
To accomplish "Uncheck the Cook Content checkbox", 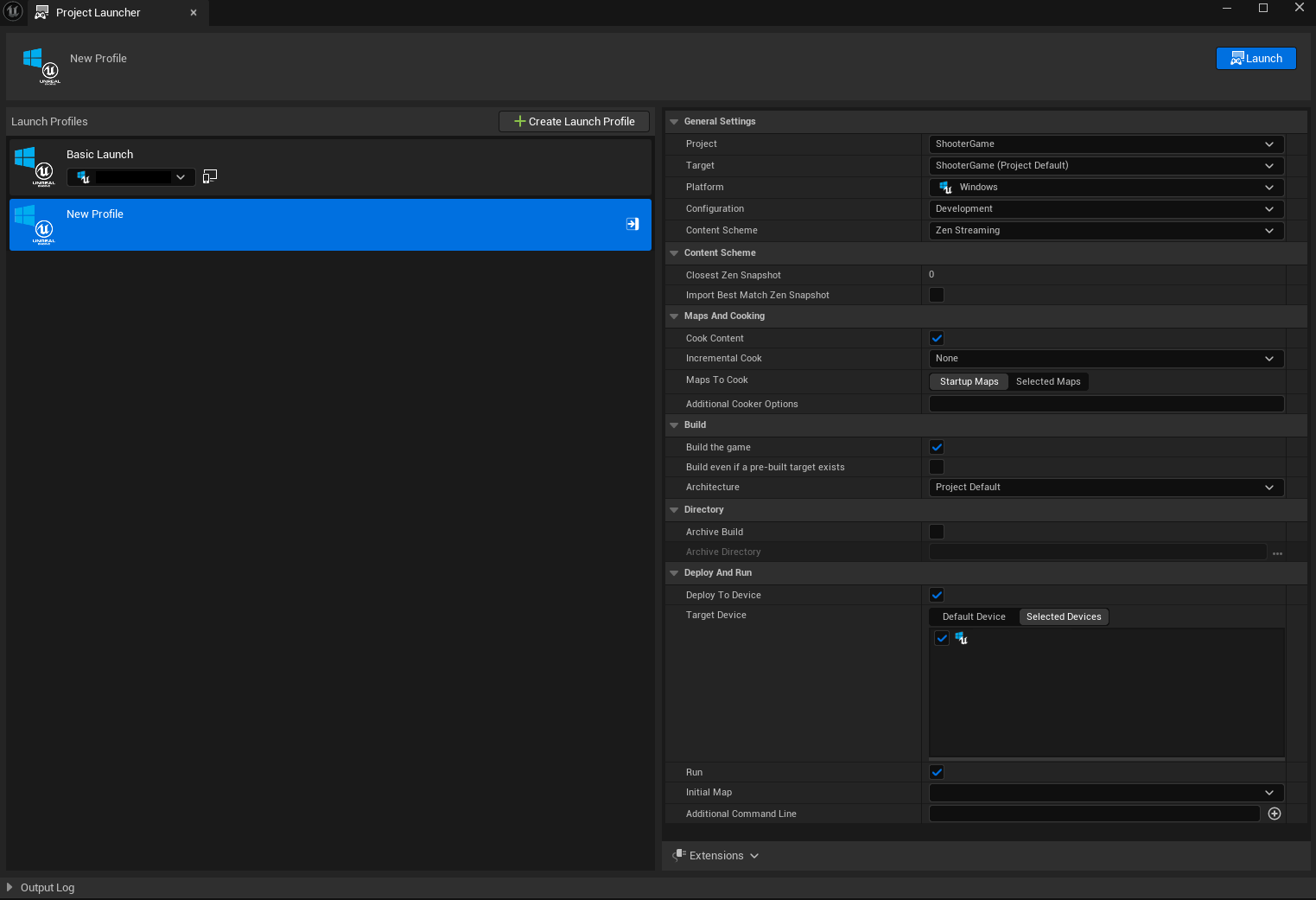I will tap(936, 338).
